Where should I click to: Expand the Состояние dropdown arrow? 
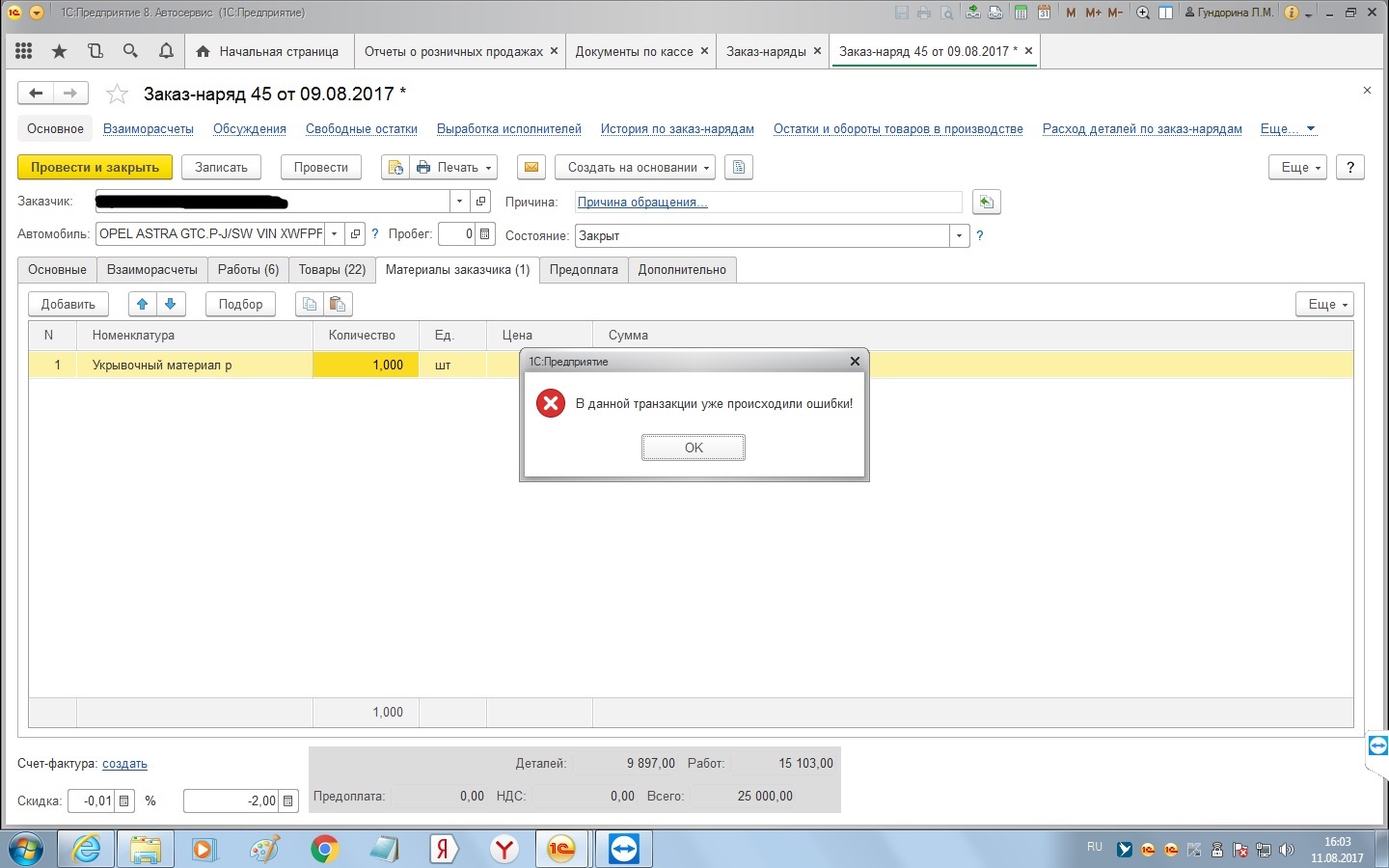point(959,235)
